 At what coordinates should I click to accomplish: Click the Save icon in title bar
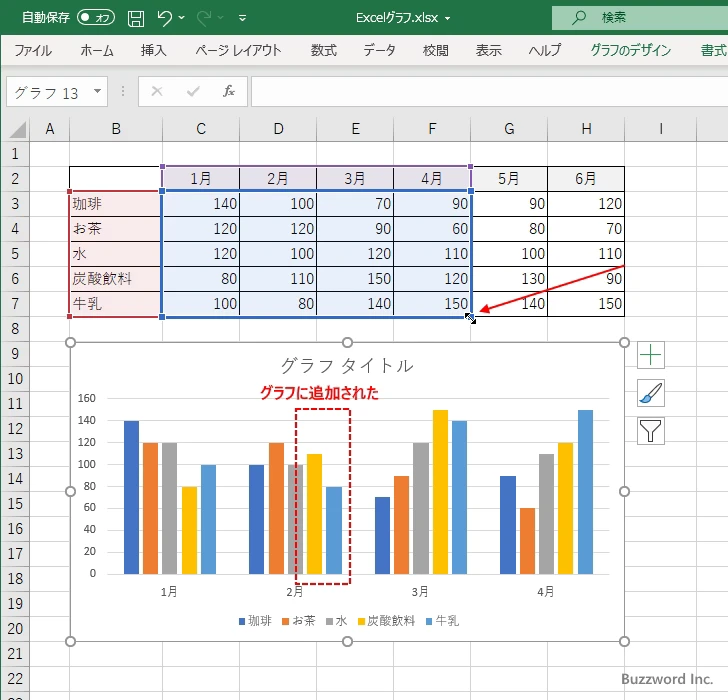136,18
